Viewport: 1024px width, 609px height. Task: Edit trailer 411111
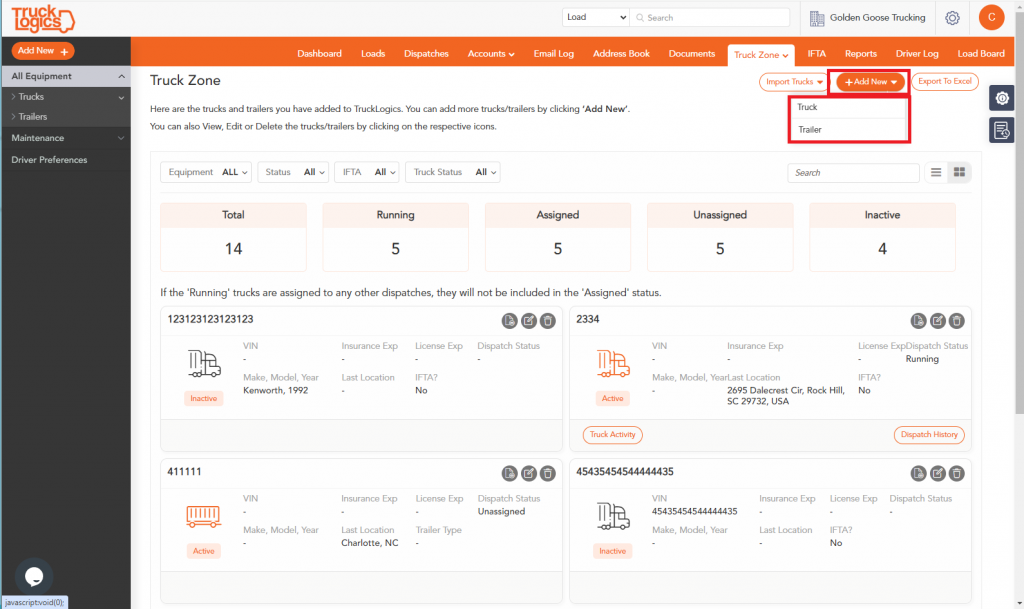click(x=528, y=473)
